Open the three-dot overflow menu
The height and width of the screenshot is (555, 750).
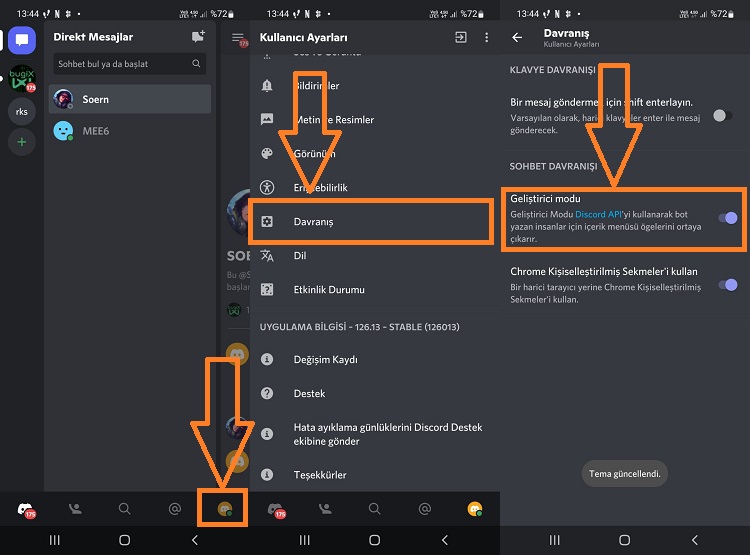(x=486, y=37)
